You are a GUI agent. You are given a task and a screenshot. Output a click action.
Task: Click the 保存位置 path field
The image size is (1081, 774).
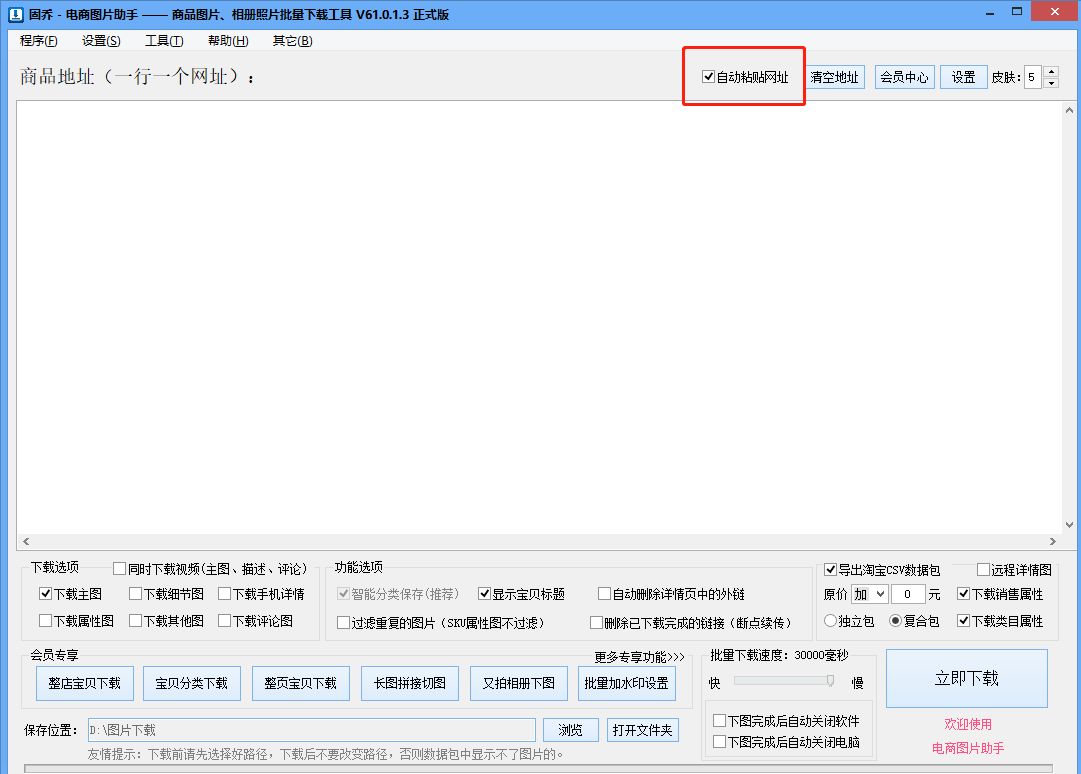click(x=312, y=730)
